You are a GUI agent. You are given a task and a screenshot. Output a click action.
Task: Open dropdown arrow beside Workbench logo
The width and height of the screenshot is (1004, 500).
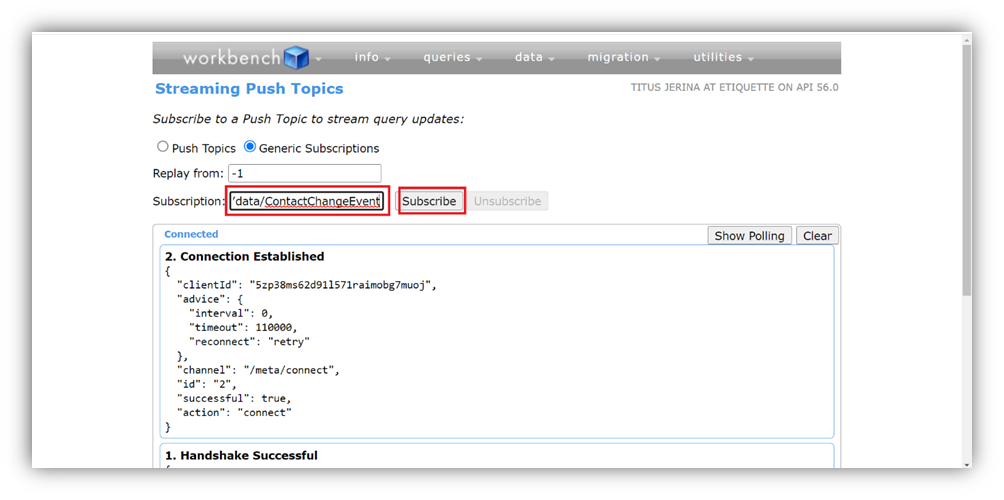point(318,60)
